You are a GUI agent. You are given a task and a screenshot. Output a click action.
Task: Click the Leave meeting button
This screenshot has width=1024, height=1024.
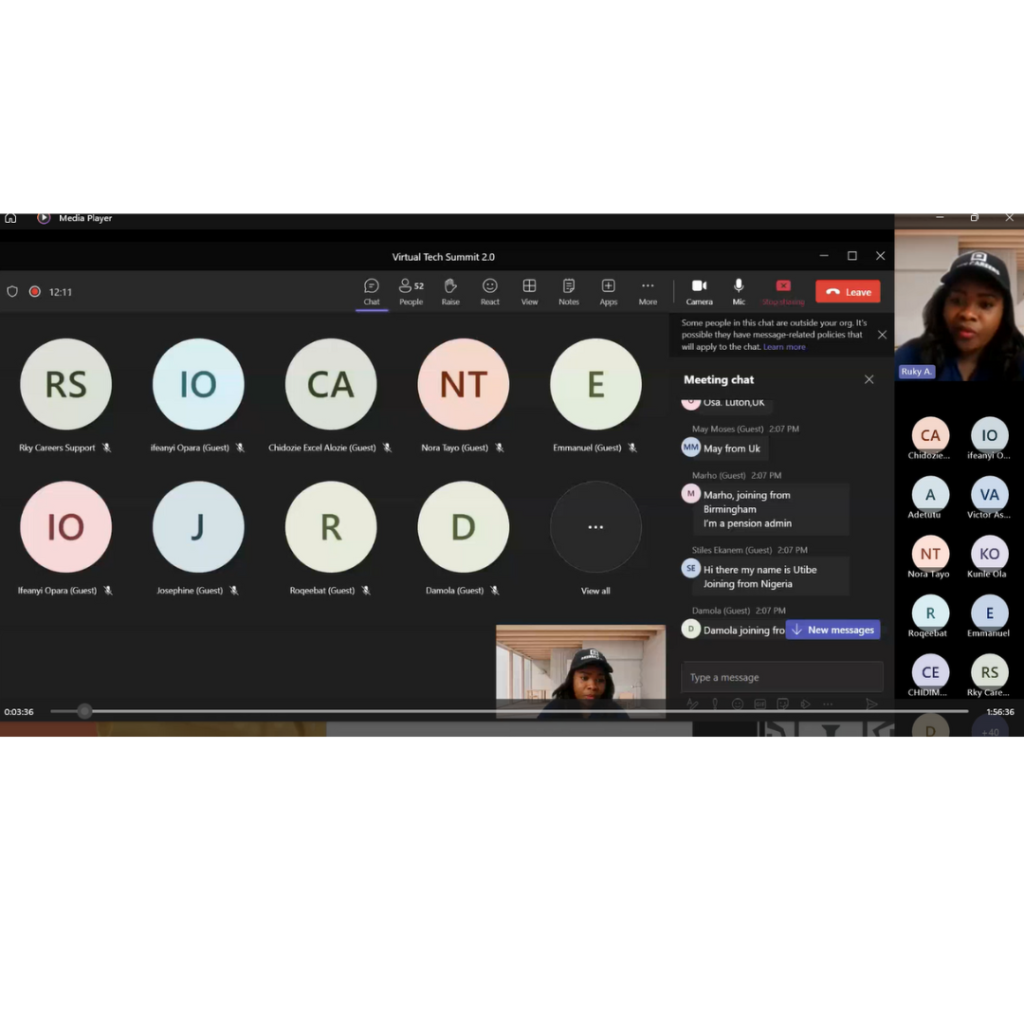point(848,292)
